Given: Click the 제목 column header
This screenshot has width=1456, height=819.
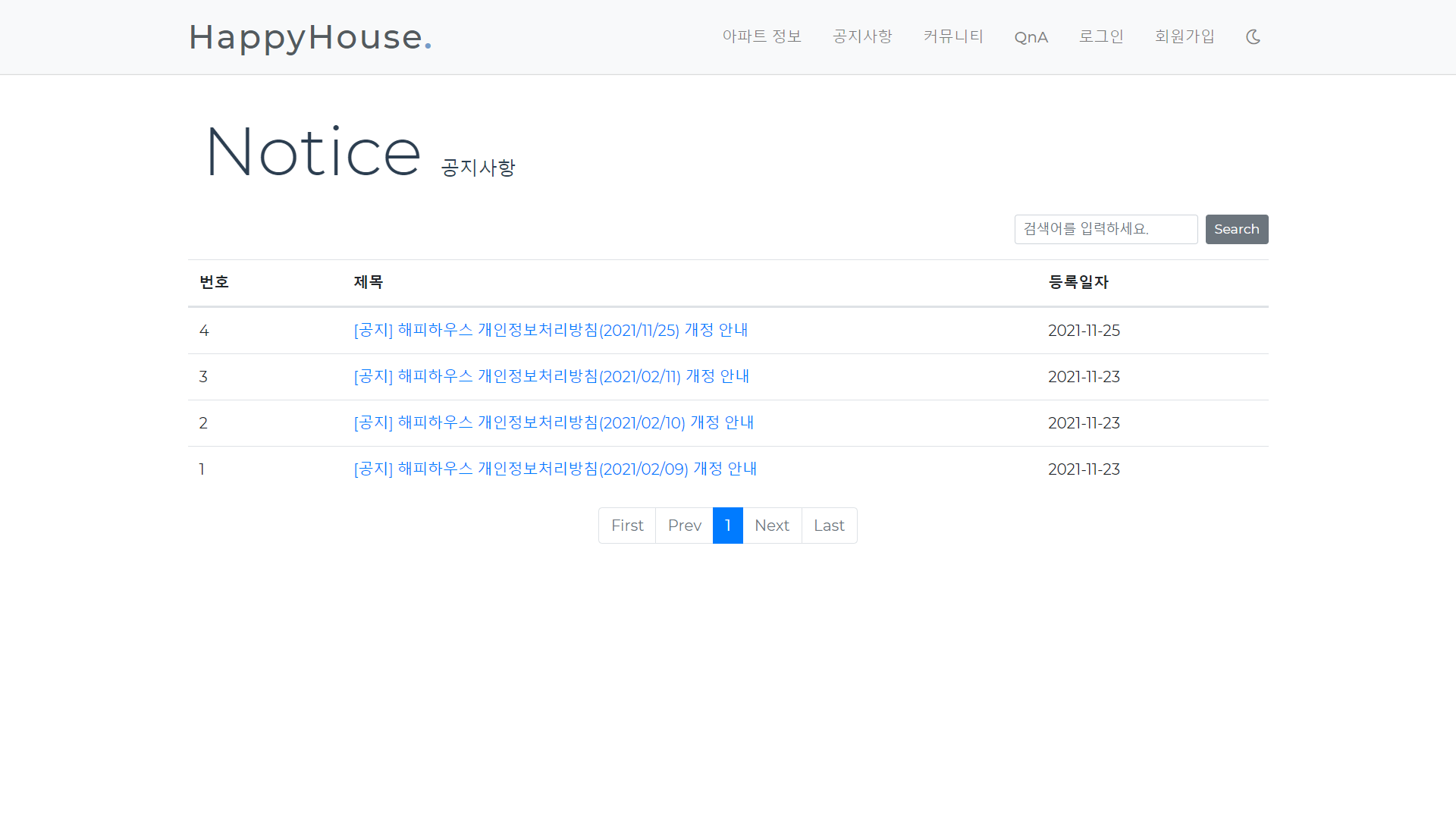Looking at the screenshot, I should coord(369,281).
